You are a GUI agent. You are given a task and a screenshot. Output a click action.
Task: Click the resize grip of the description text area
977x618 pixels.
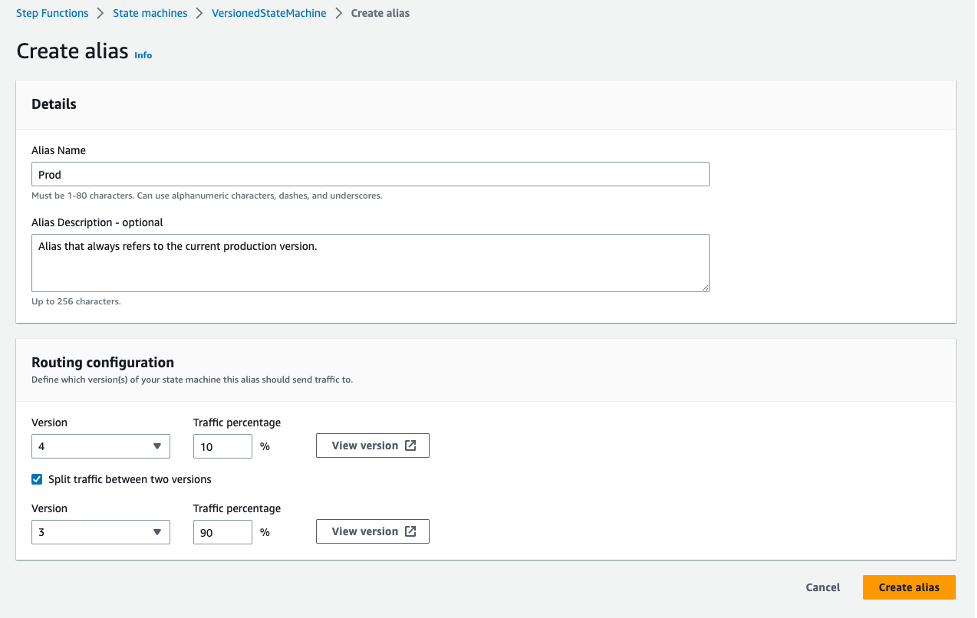click(705, 287)
